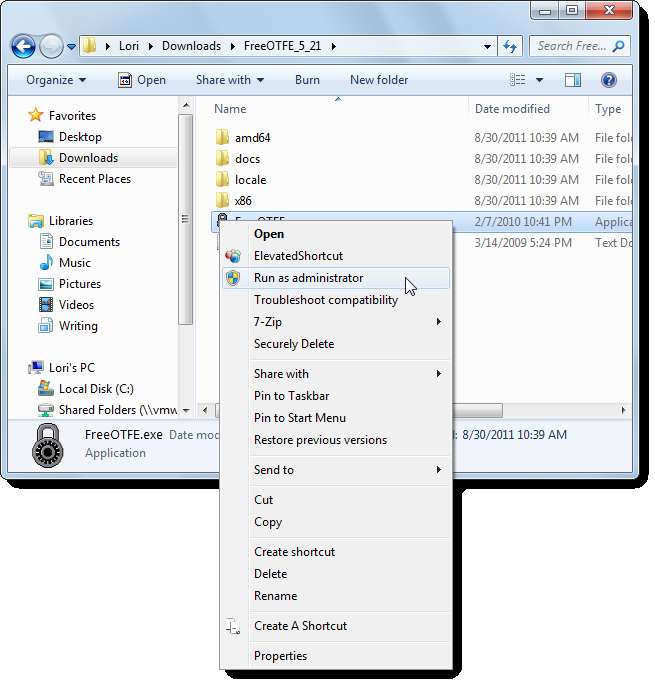Click the Change your view icon
Screen dimensions: 655x685
coord(518,80)
